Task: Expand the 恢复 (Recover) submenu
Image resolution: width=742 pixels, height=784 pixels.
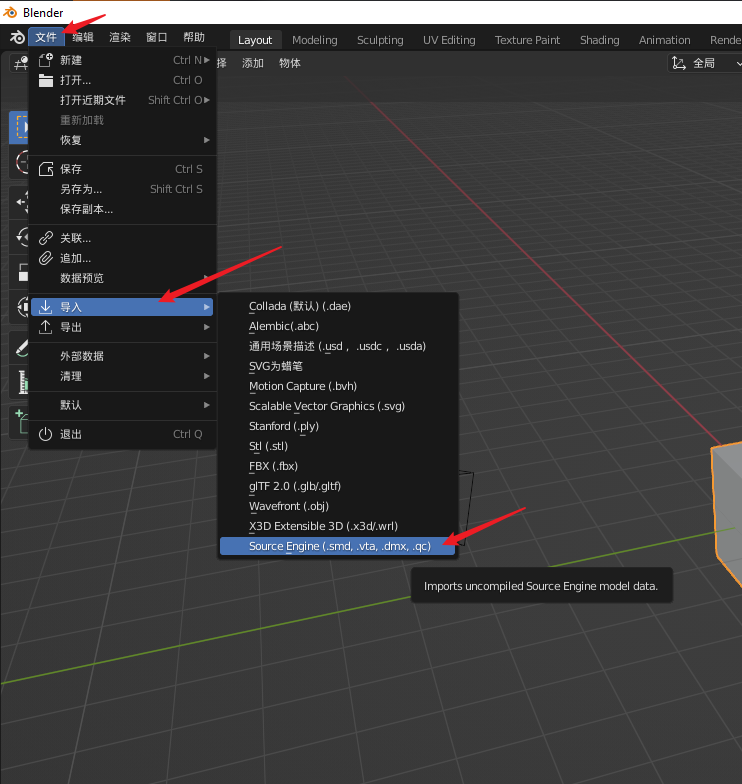Action: pos(122,140)
